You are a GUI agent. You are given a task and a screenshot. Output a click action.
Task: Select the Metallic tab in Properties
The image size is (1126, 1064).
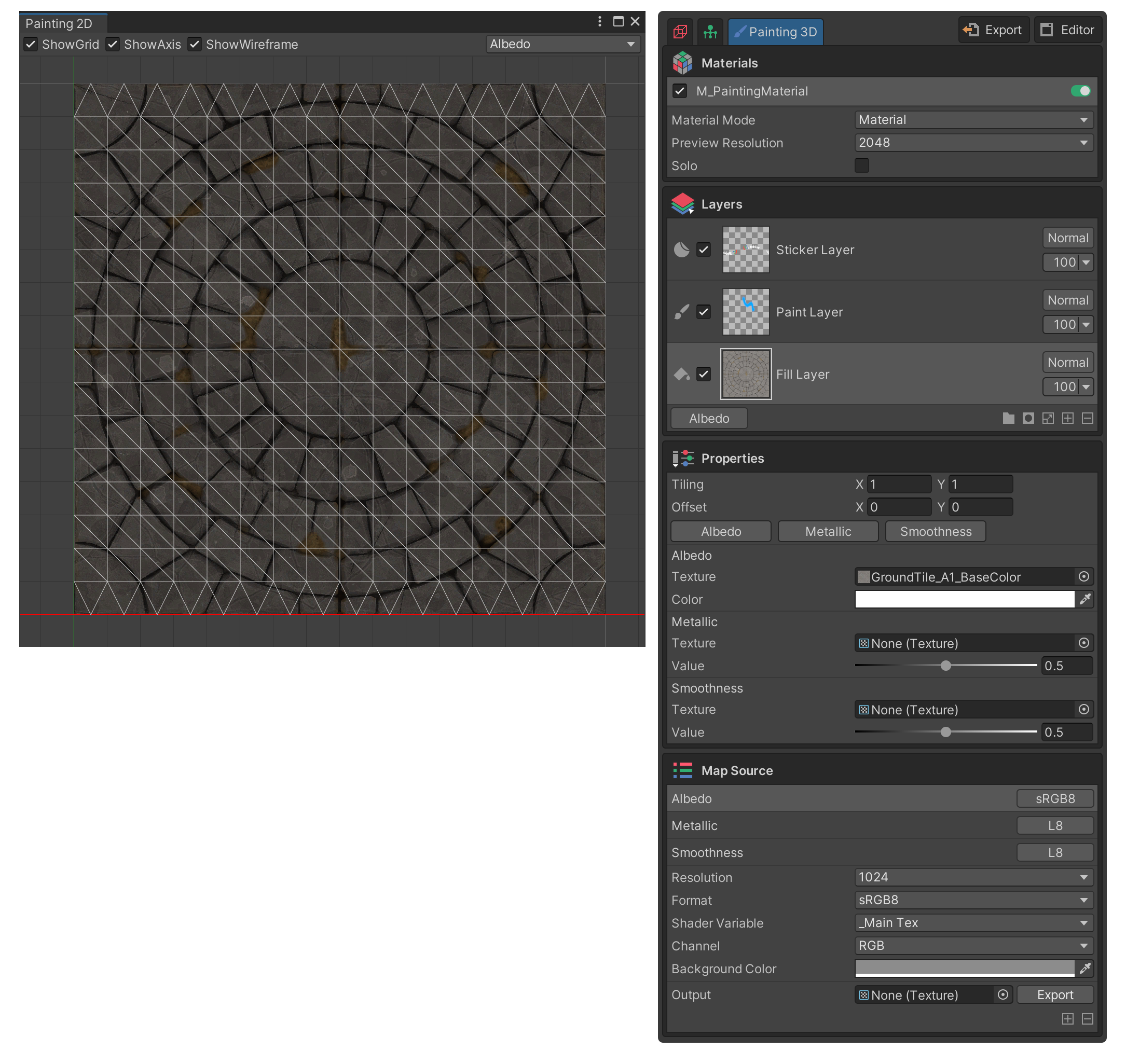point(828,531)
